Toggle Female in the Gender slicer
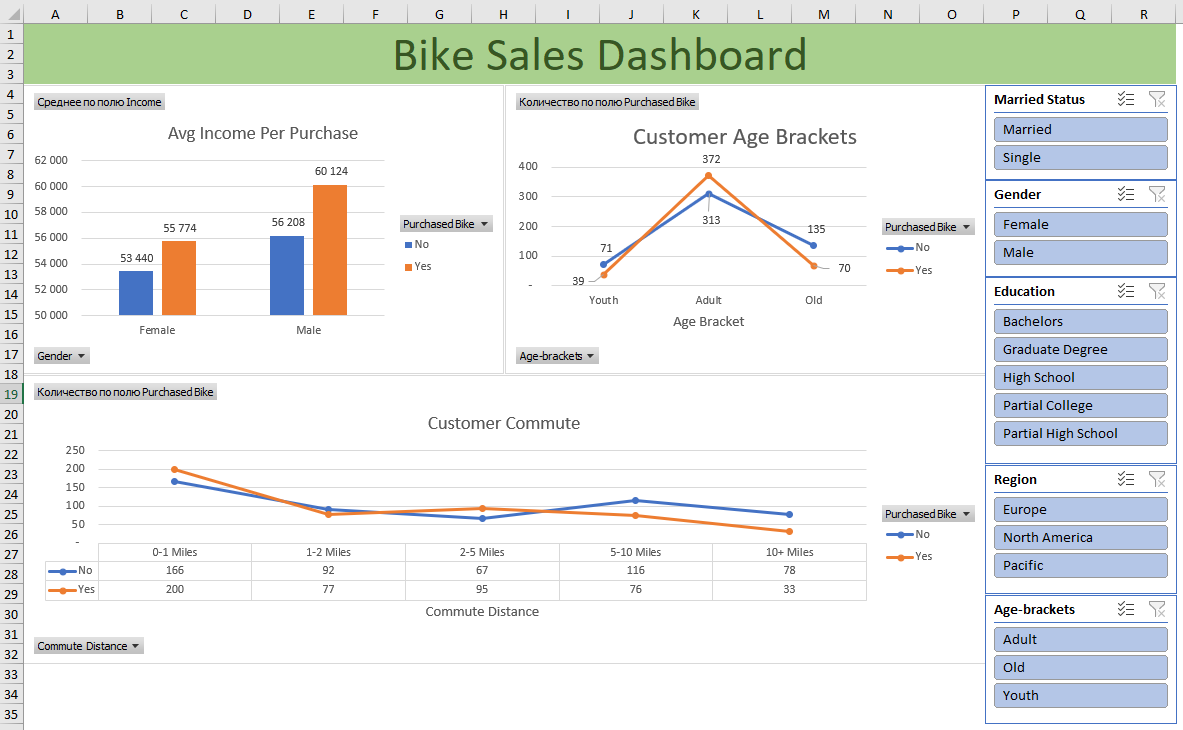Viewport: 1183px width, 730px height. point(1081,224)
